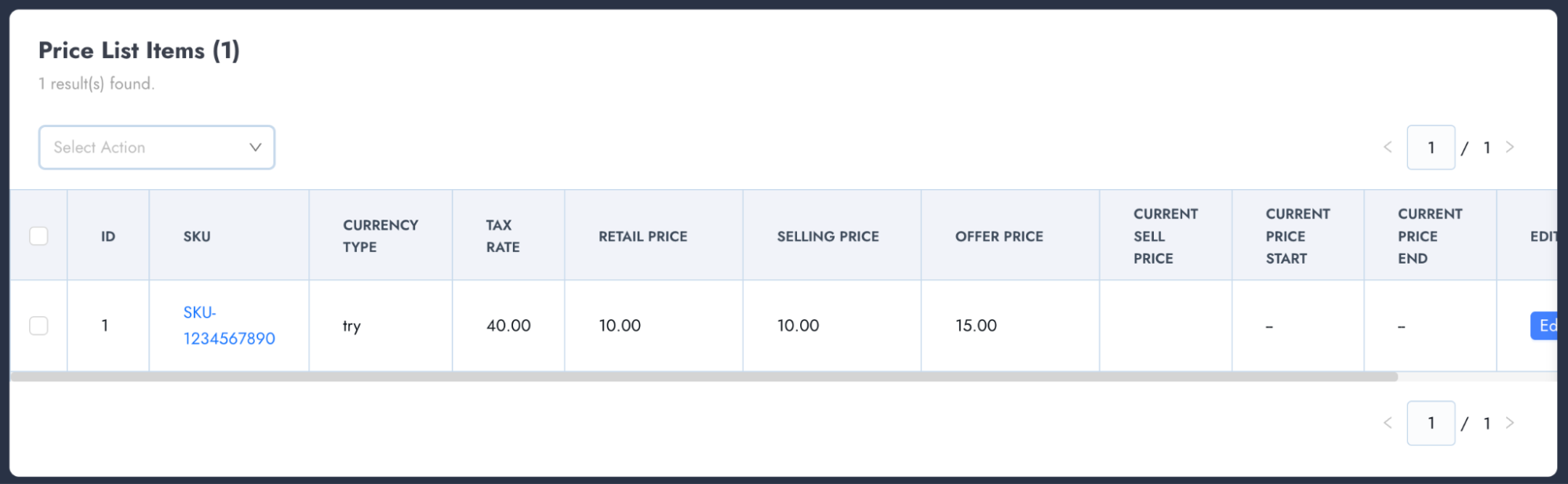Click bottom pagination previous page arrow
The height and width of the screenshot is (484, 1568).
coord(1388,423)
